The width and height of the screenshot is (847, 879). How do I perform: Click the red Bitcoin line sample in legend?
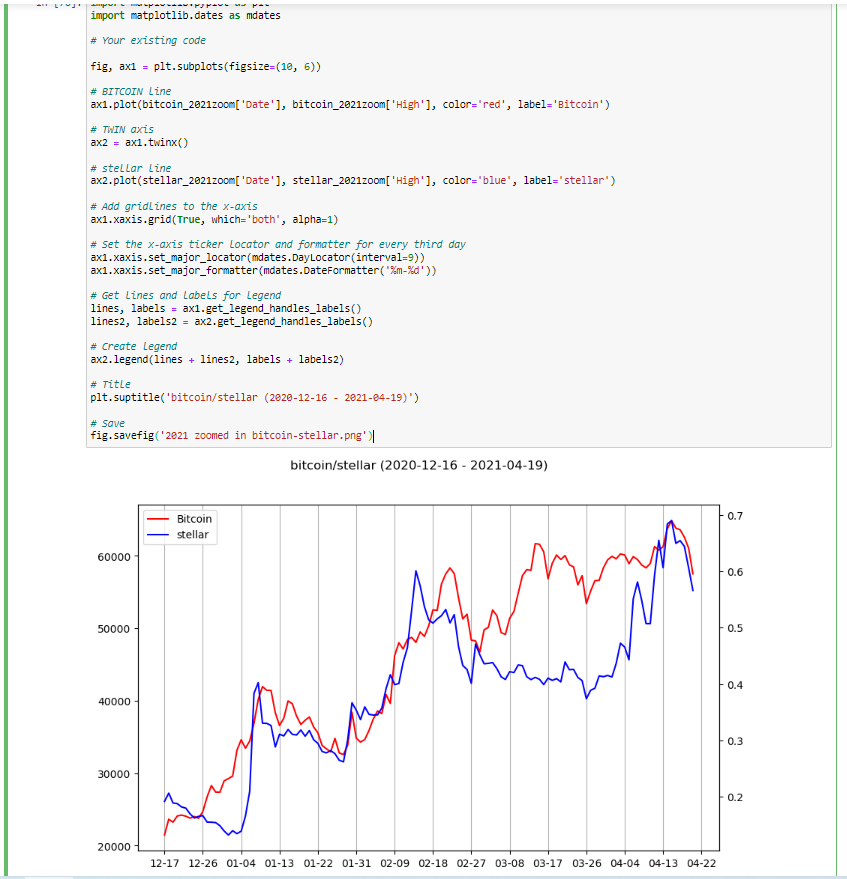click(158, 520)
